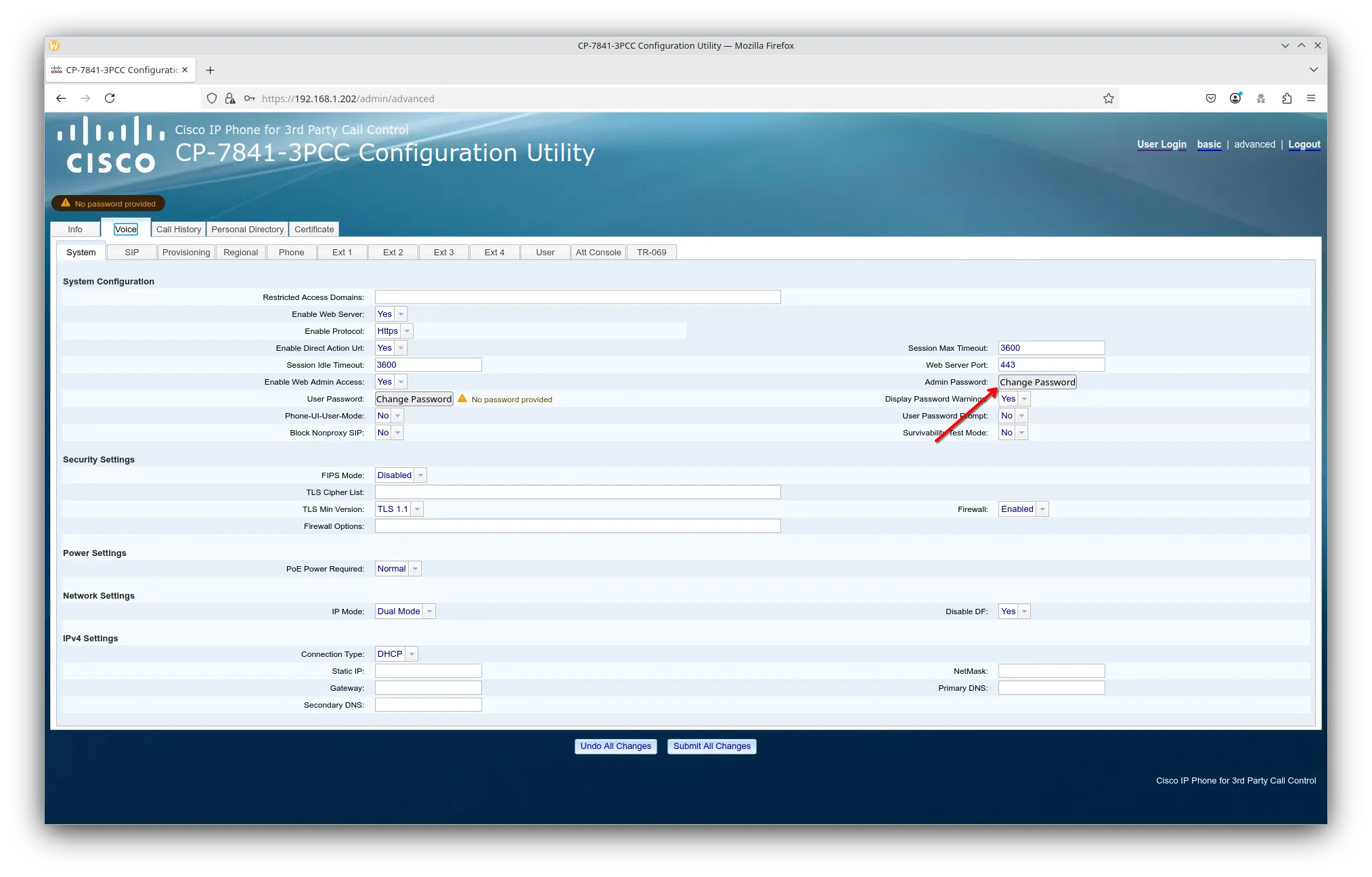
Task: Open the Certificate tab
Action: click(x=314, y=229)
